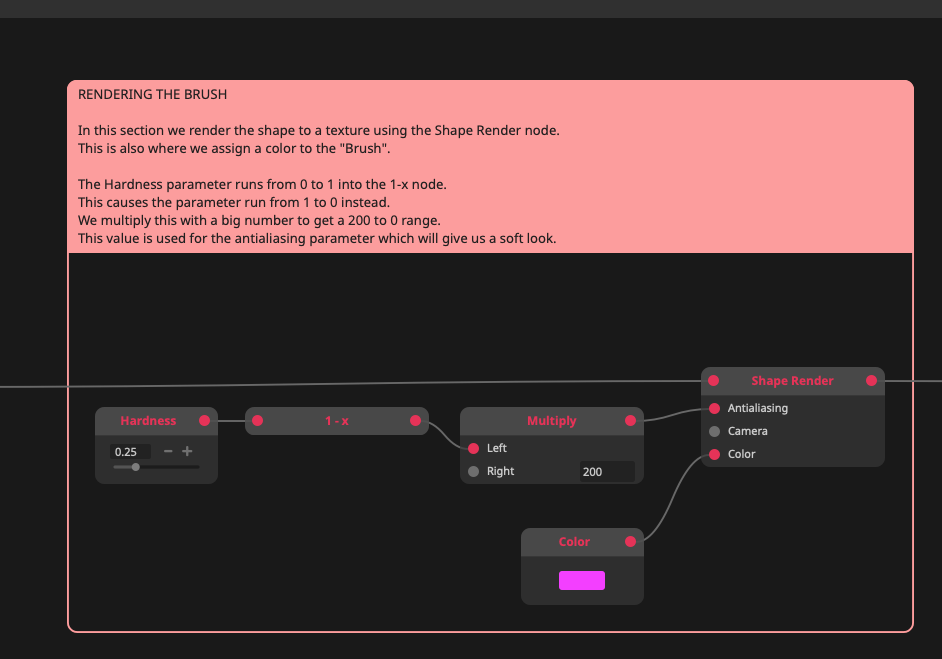Click Shape Render right header port

click(x=871, y=381)
